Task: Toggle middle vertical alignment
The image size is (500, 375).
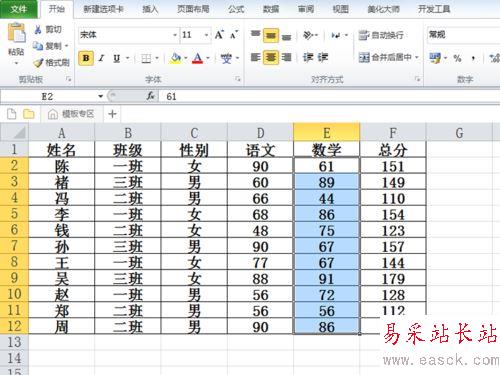Action: (x=271, y=35)
